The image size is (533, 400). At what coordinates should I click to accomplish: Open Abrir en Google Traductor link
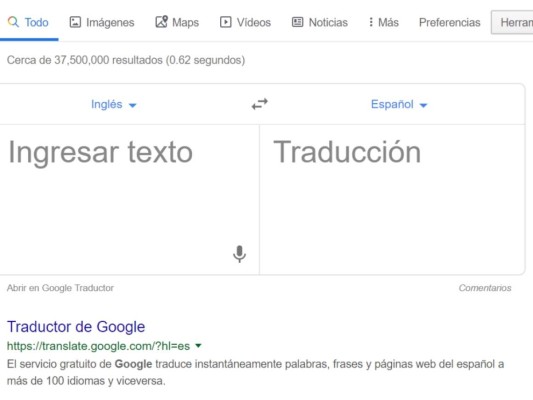pyautogui.click(x=60, y=288)
